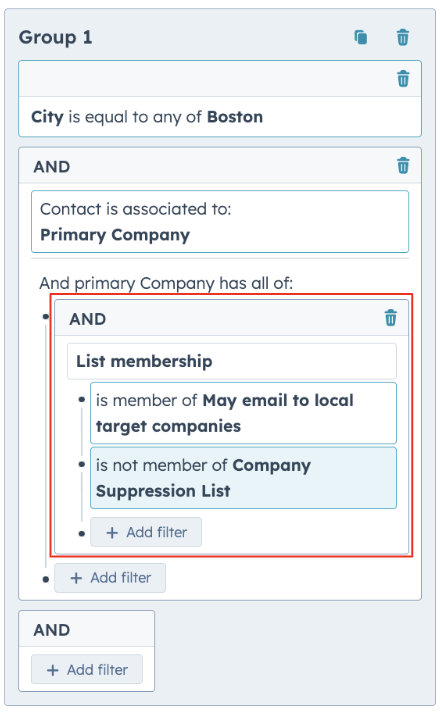Click the bottom empty AND header
The image size is (440, 716).
tap(52, 630)
